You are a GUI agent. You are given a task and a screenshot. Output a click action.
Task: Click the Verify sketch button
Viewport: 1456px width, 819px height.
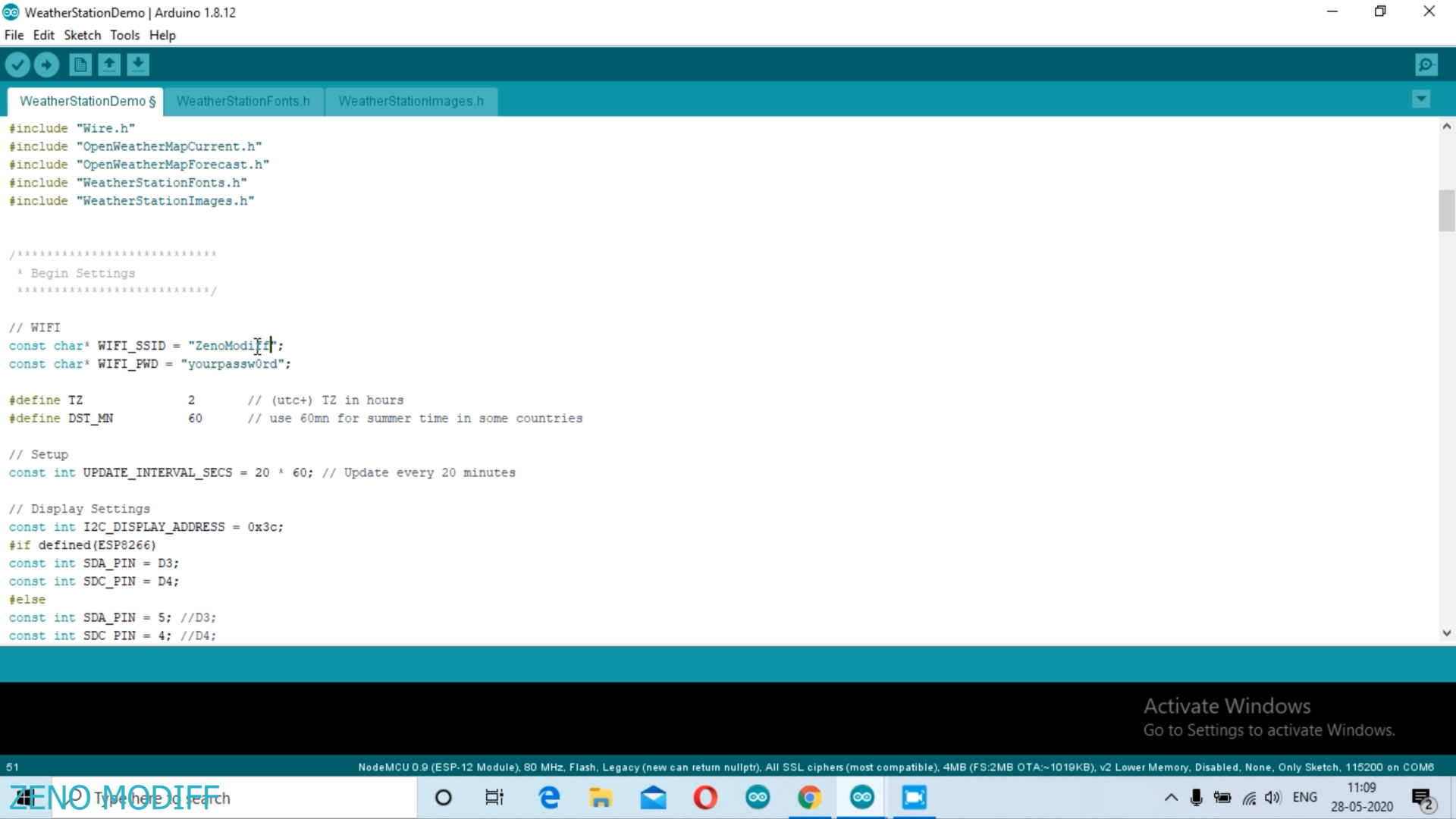[x=17, y=65]
